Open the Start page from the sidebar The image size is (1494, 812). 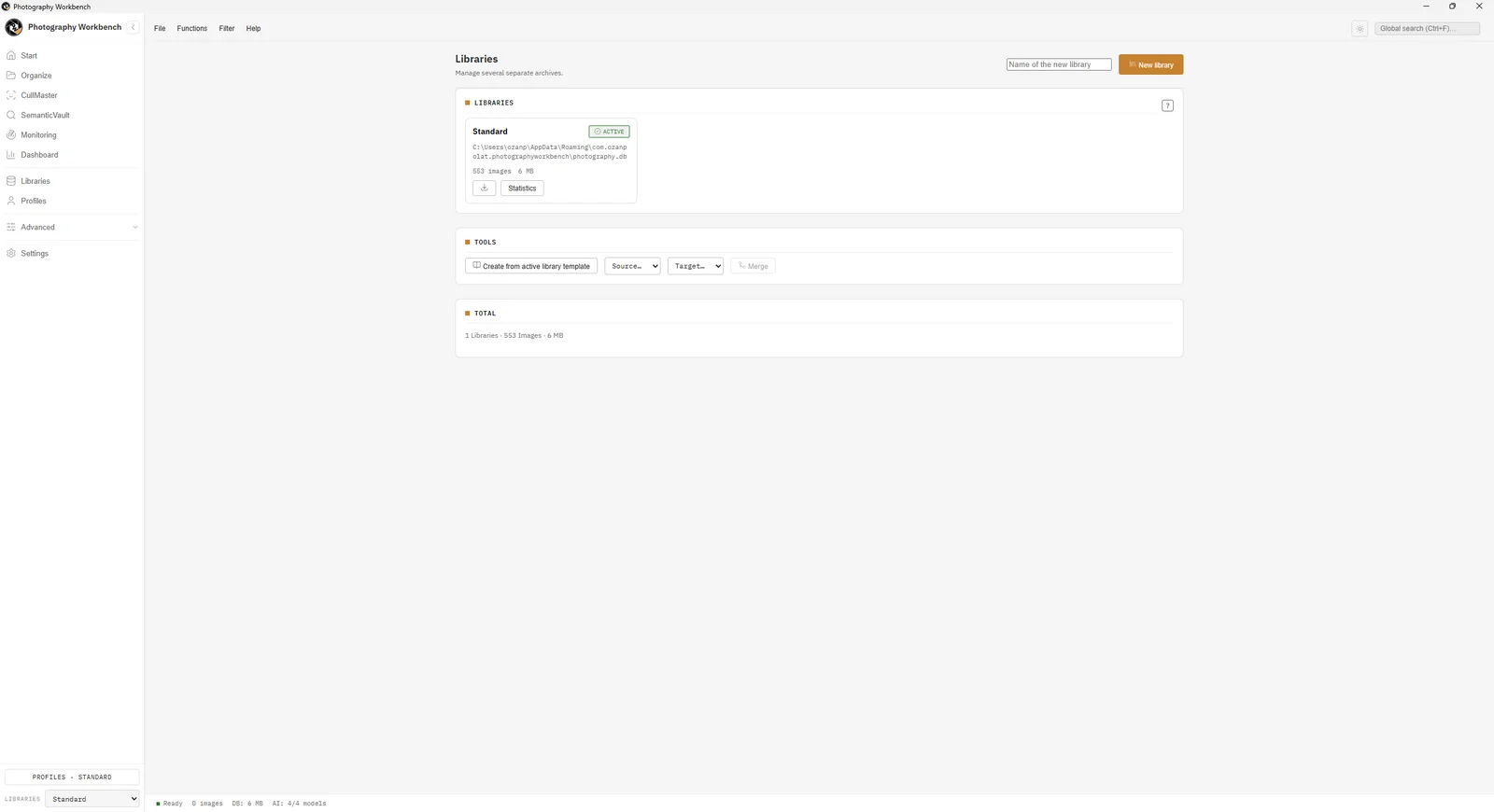pyautogui.click(x=72, y=56)
